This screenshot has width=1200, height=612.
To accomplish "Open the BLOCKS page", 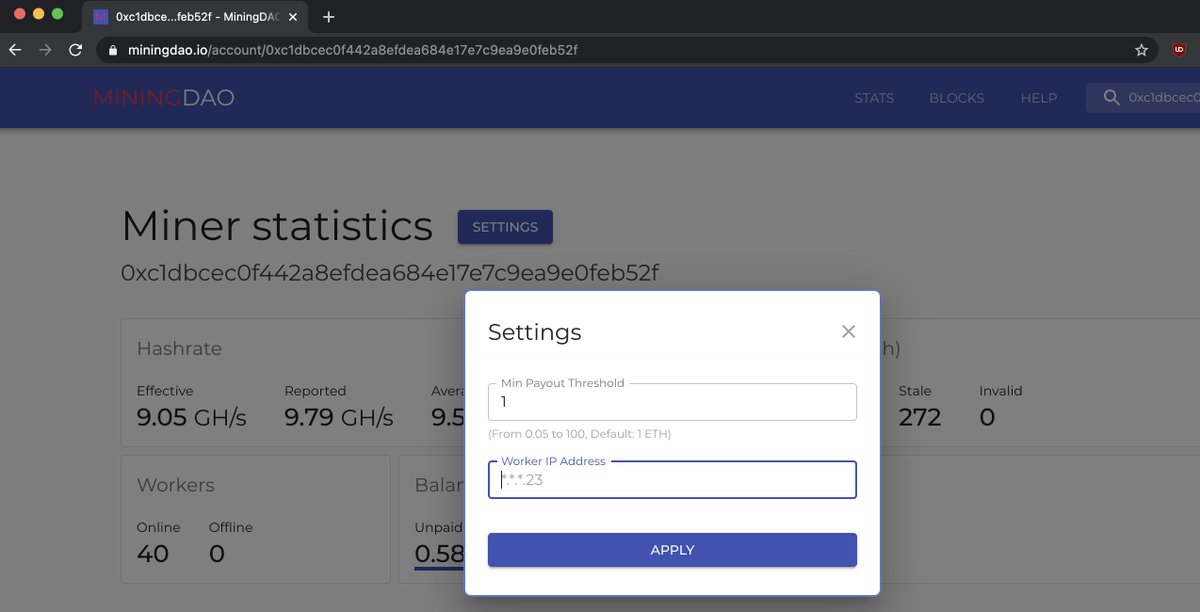I will (x=957, y=98).
